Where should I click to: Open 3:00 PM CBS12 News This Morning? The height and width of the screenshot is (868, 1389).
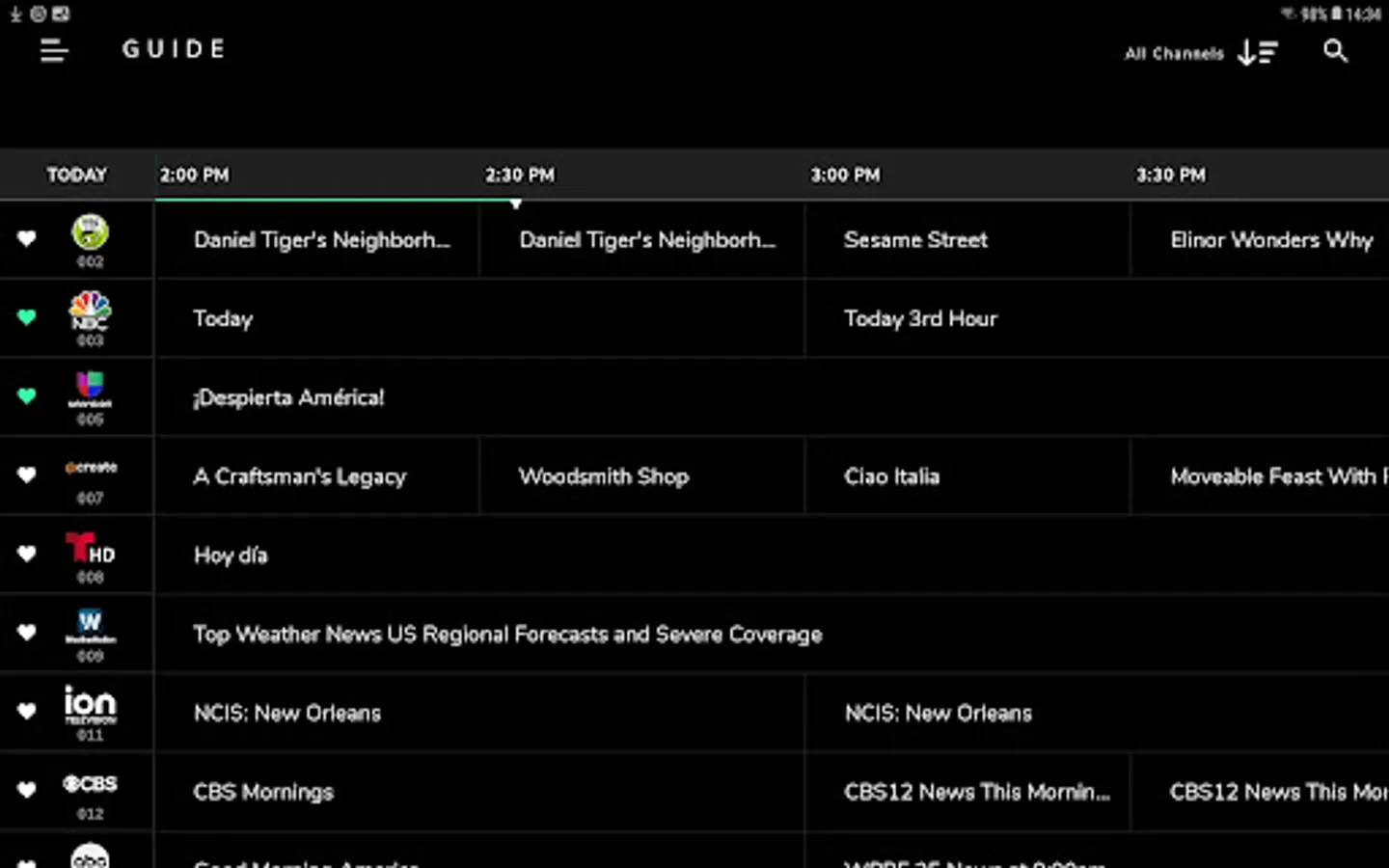pos(967,792)
